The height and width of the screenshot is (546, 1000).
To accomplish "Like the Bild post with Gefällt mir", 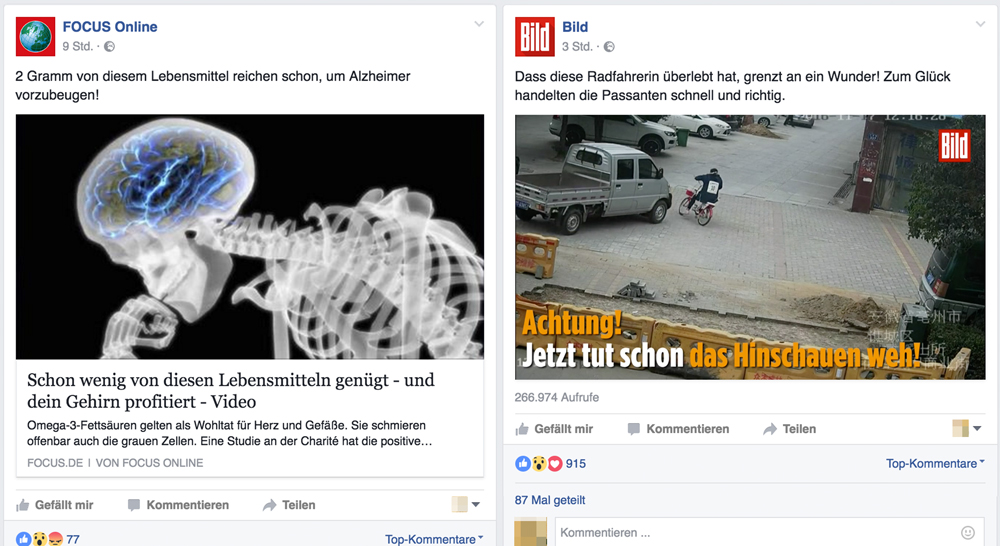I will pos(554,429).
